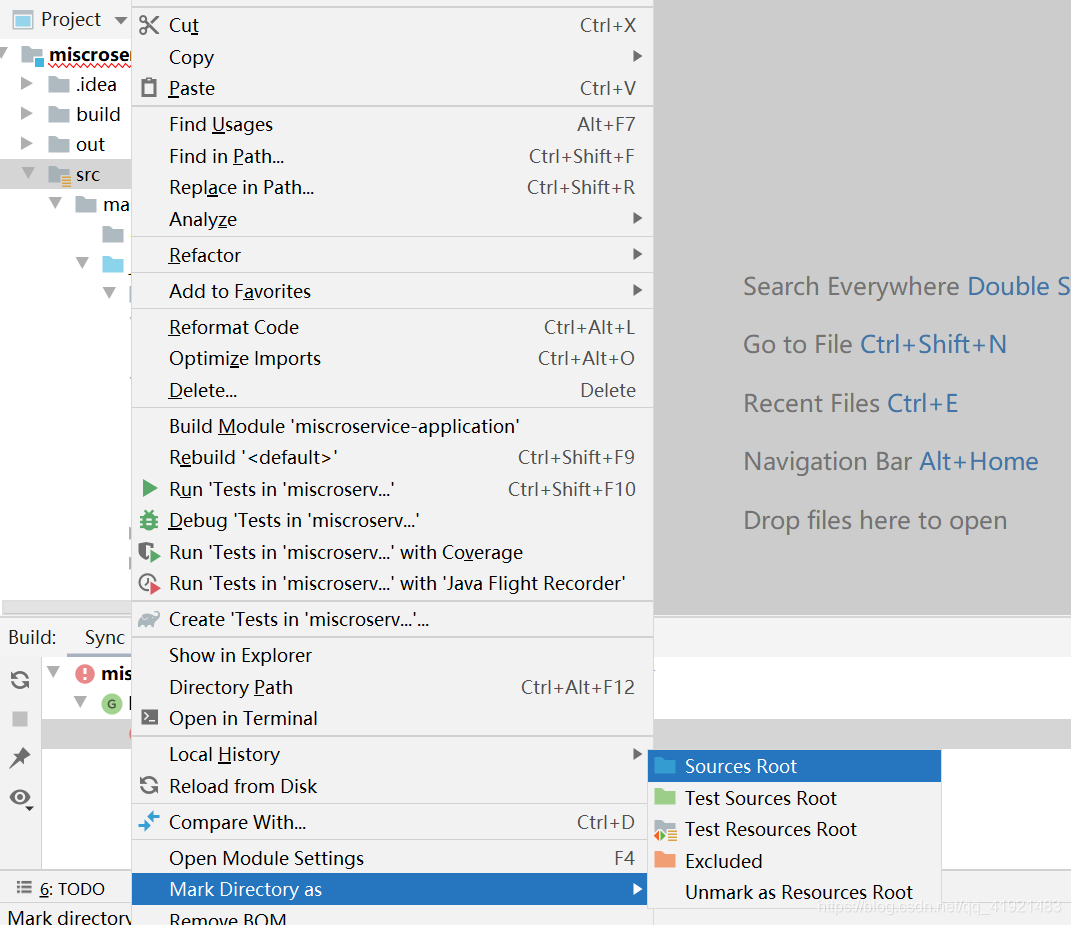The image size is (1071, 925).
Task: Click the Java Flight Recorder run icon
Action: pyautogui.click(x=149, y=583)
